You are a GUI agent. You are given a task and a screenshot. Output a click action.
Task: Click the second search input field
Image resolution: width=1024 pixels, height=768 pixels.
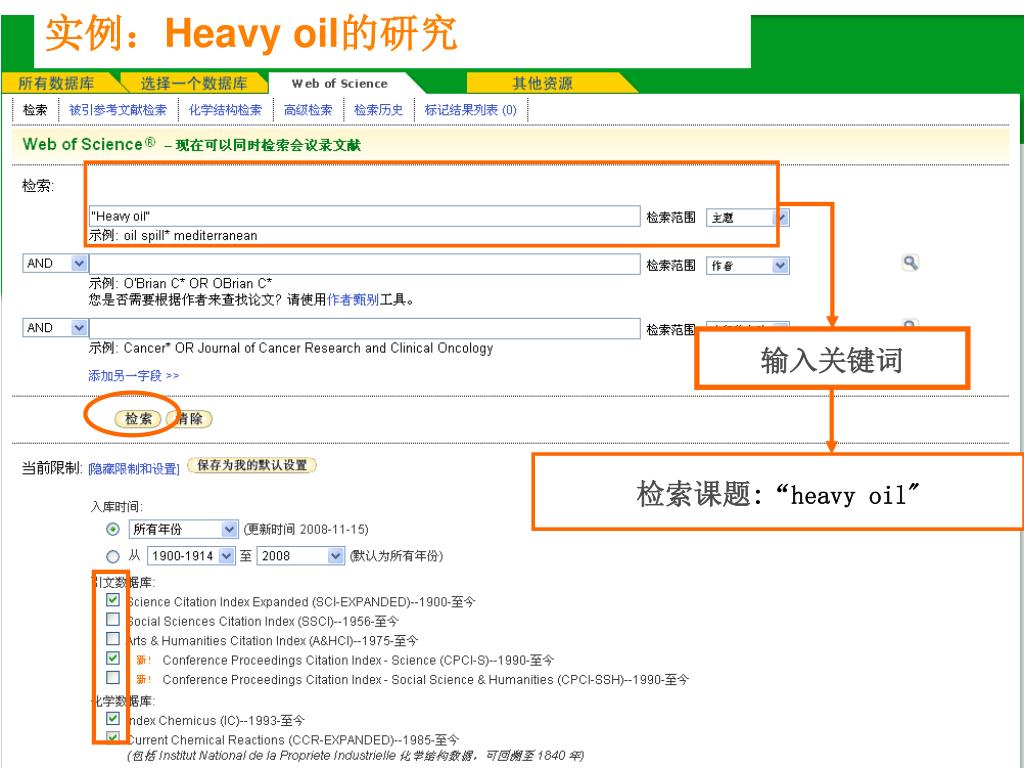[x=364, y=264]
